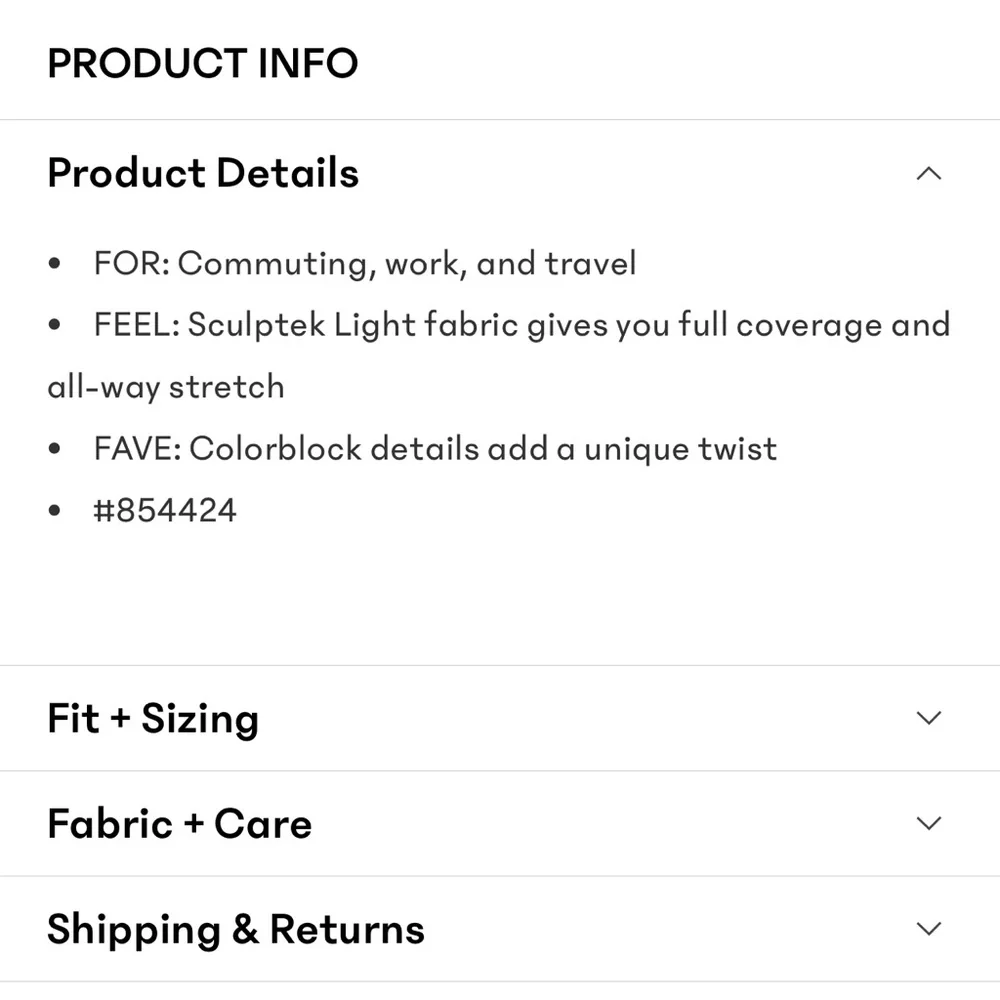
Task: Click the Product Details section title
Action: (203, 173)
